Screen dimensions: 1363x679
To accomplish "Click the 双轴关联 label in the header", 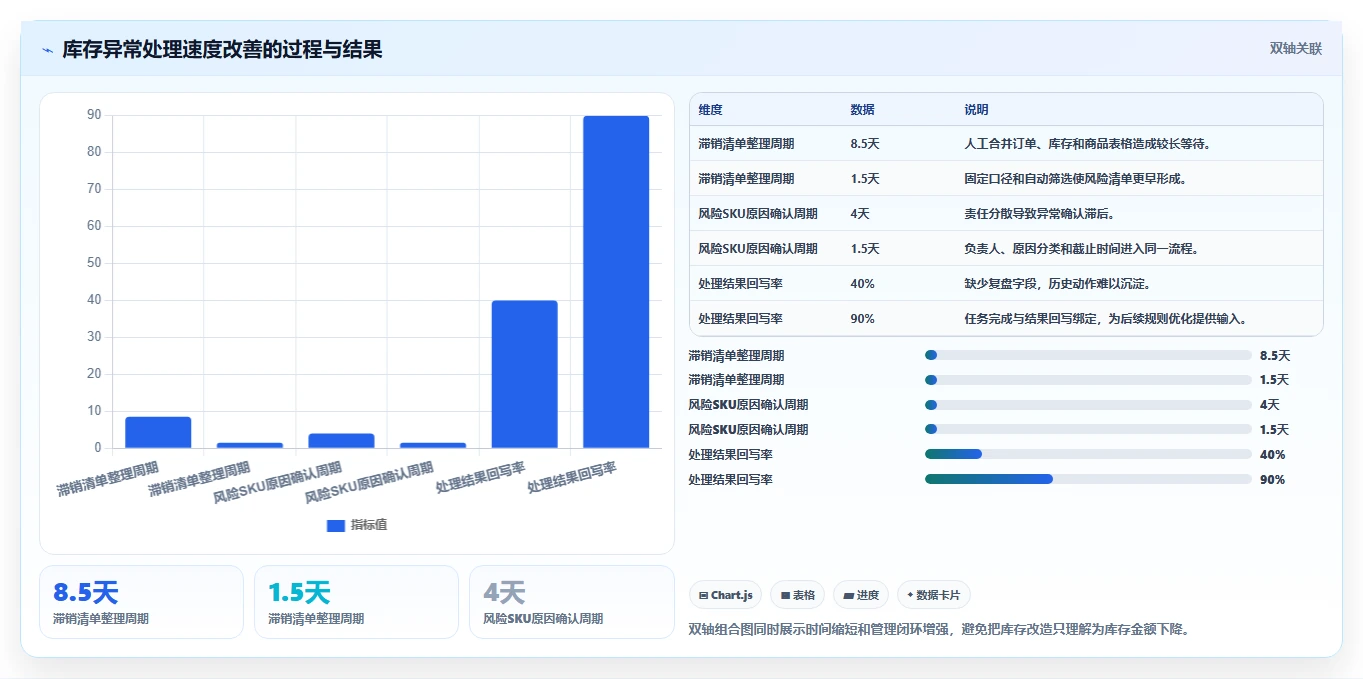I will click(x=1296, y=49).
